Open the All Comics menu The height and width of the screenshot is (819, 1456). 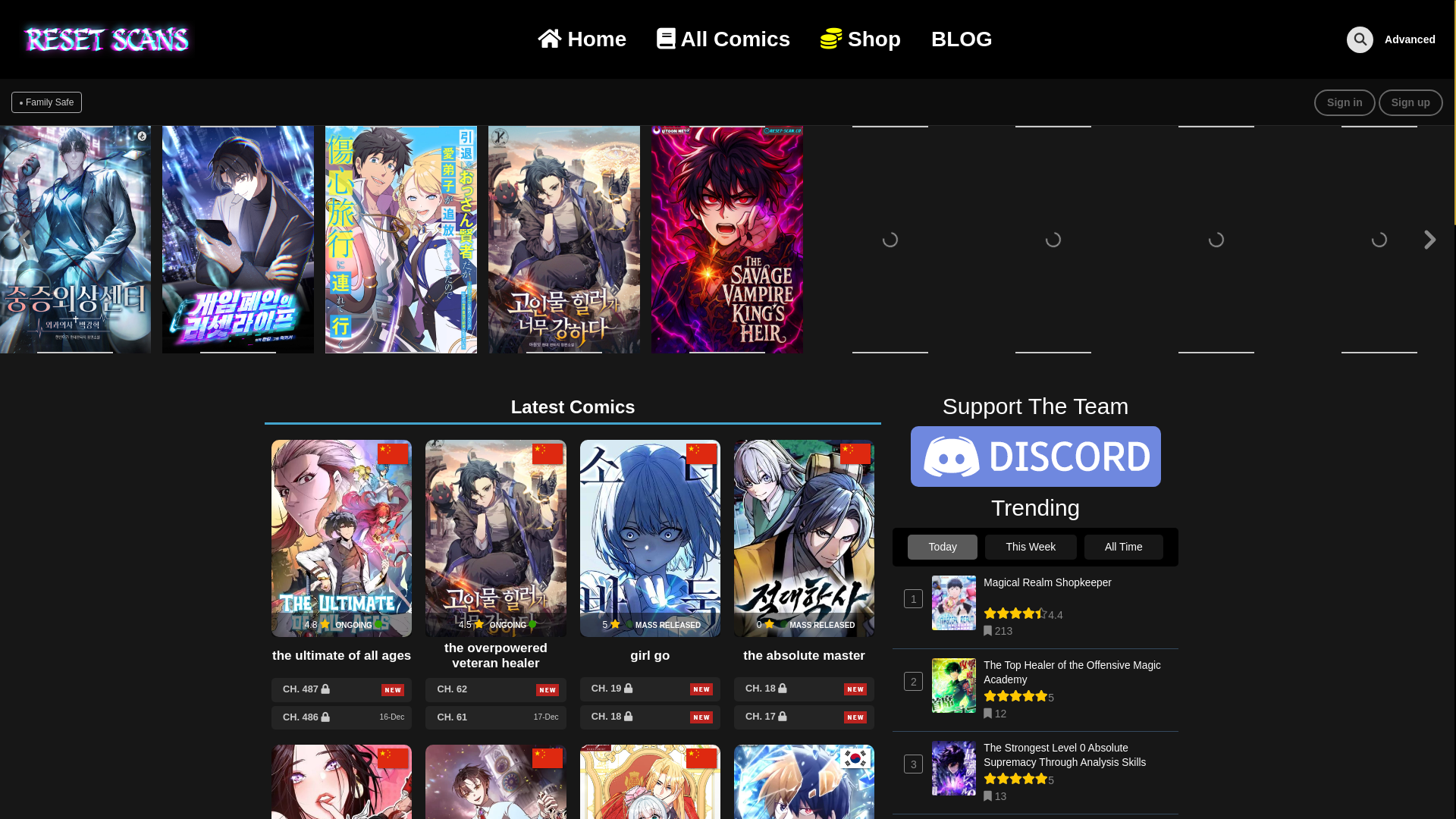pos(723,39)
